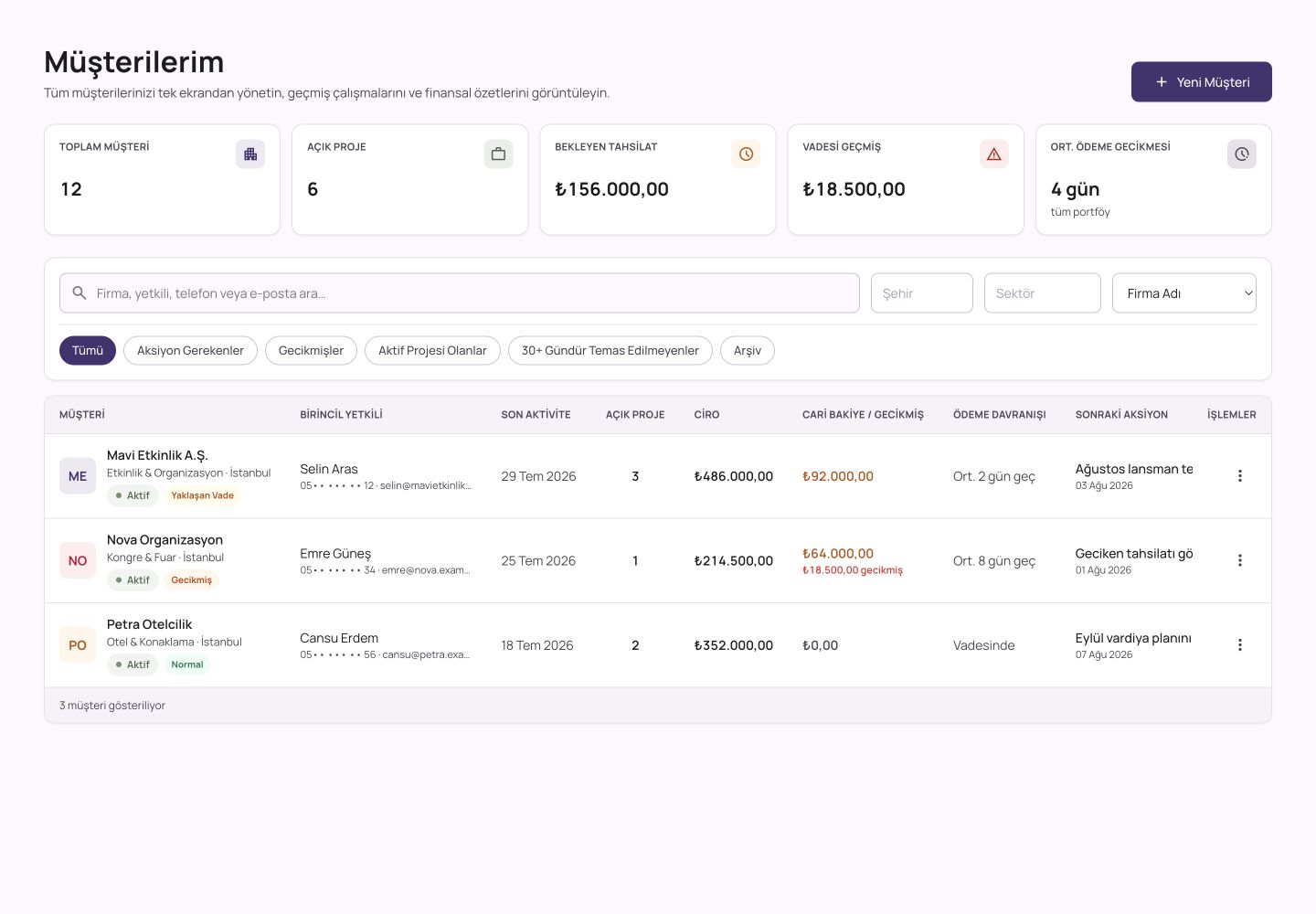Click the clock icon in Bekleyen Tahsilat card
The height and width of the screenshot is (914, 1316).
click(746, 154)
